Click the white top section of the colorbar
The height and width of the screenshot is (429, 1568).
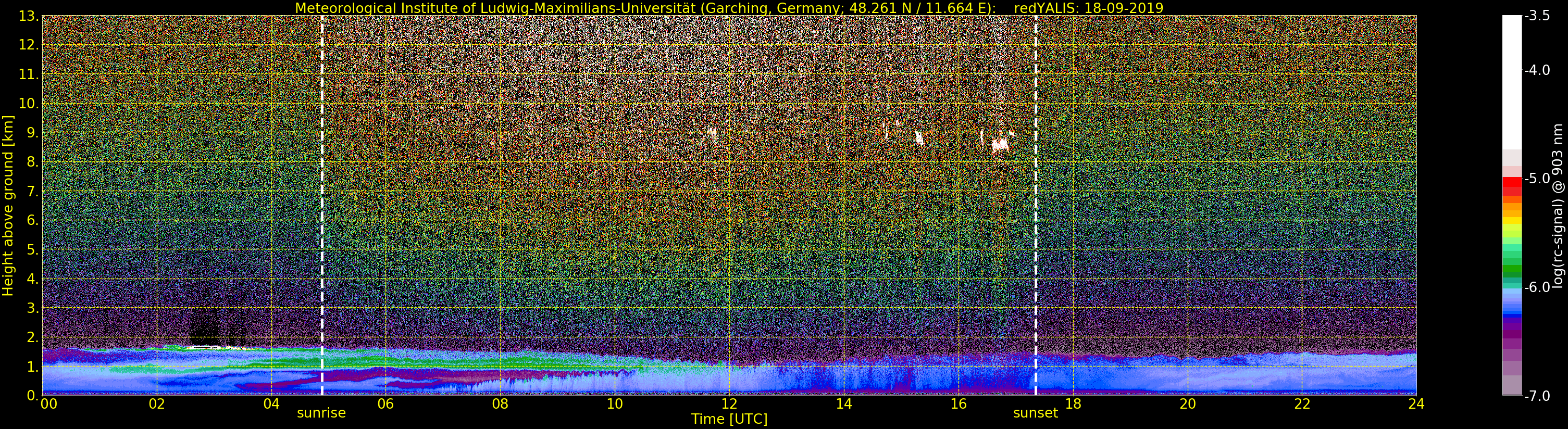pyautogui.click(x=1512, y=82)
